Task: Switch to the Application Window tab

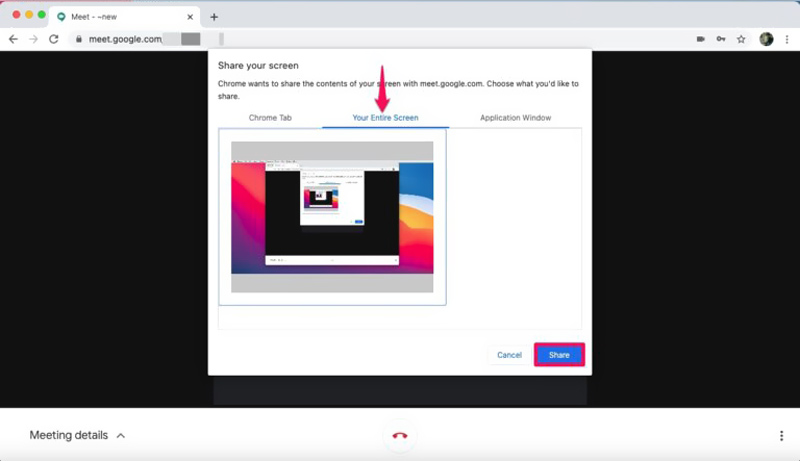Action: tap(515, 117)
